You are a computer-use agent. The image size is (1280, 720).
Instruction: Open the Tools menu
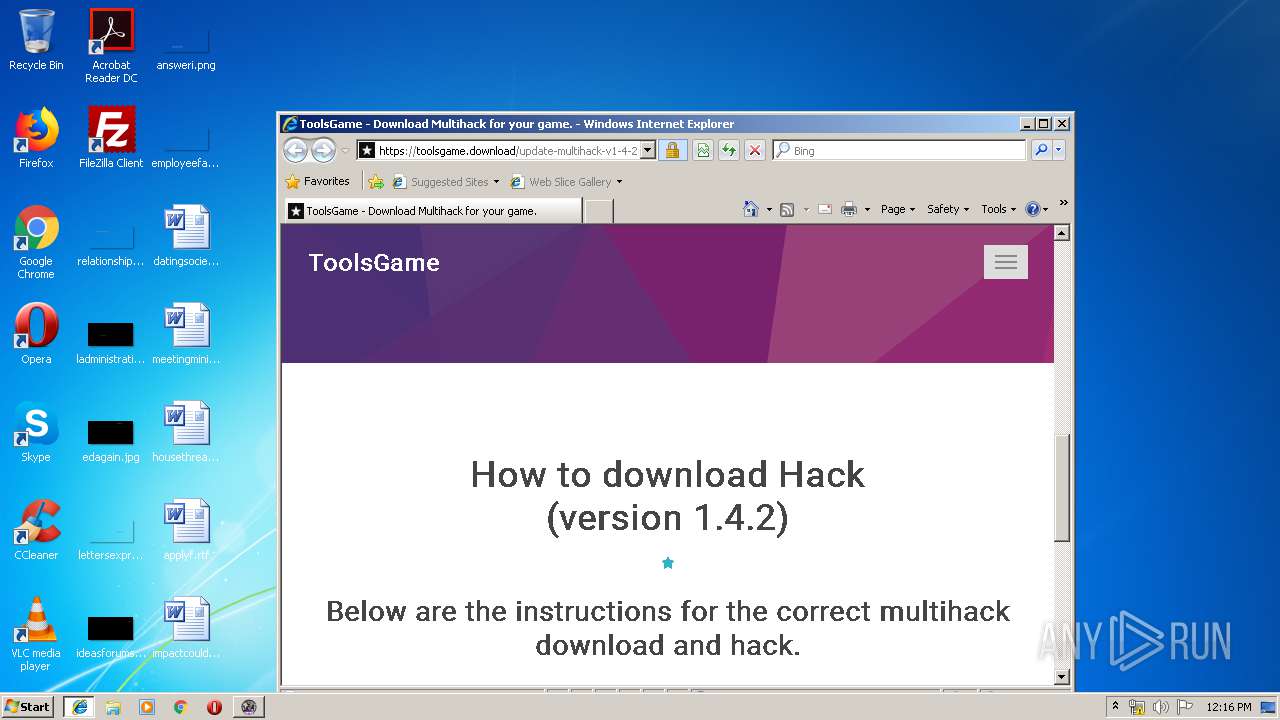(998, 209)
